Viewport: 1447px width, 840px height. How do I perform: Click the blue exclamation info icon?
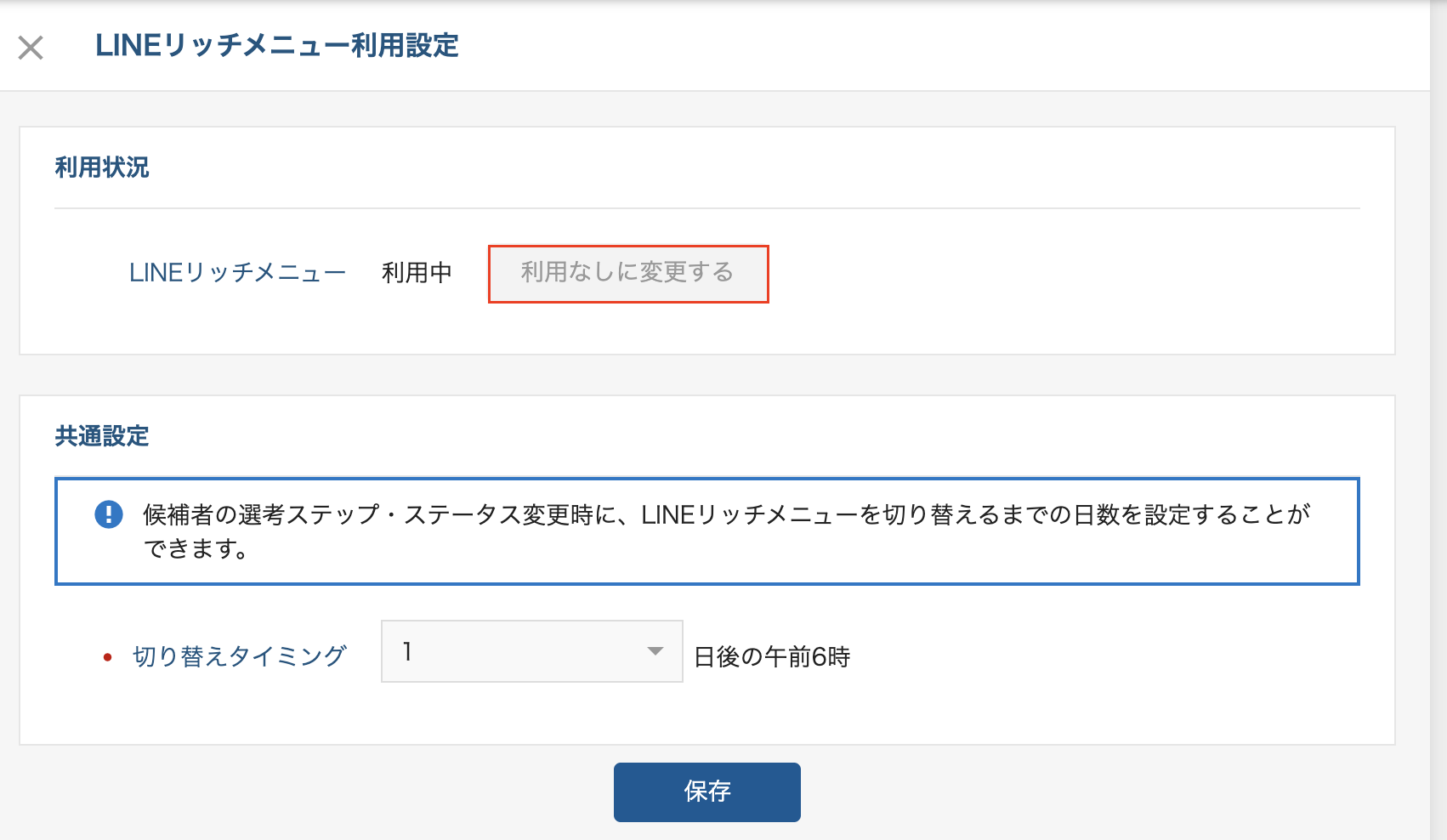coord(109,514)
